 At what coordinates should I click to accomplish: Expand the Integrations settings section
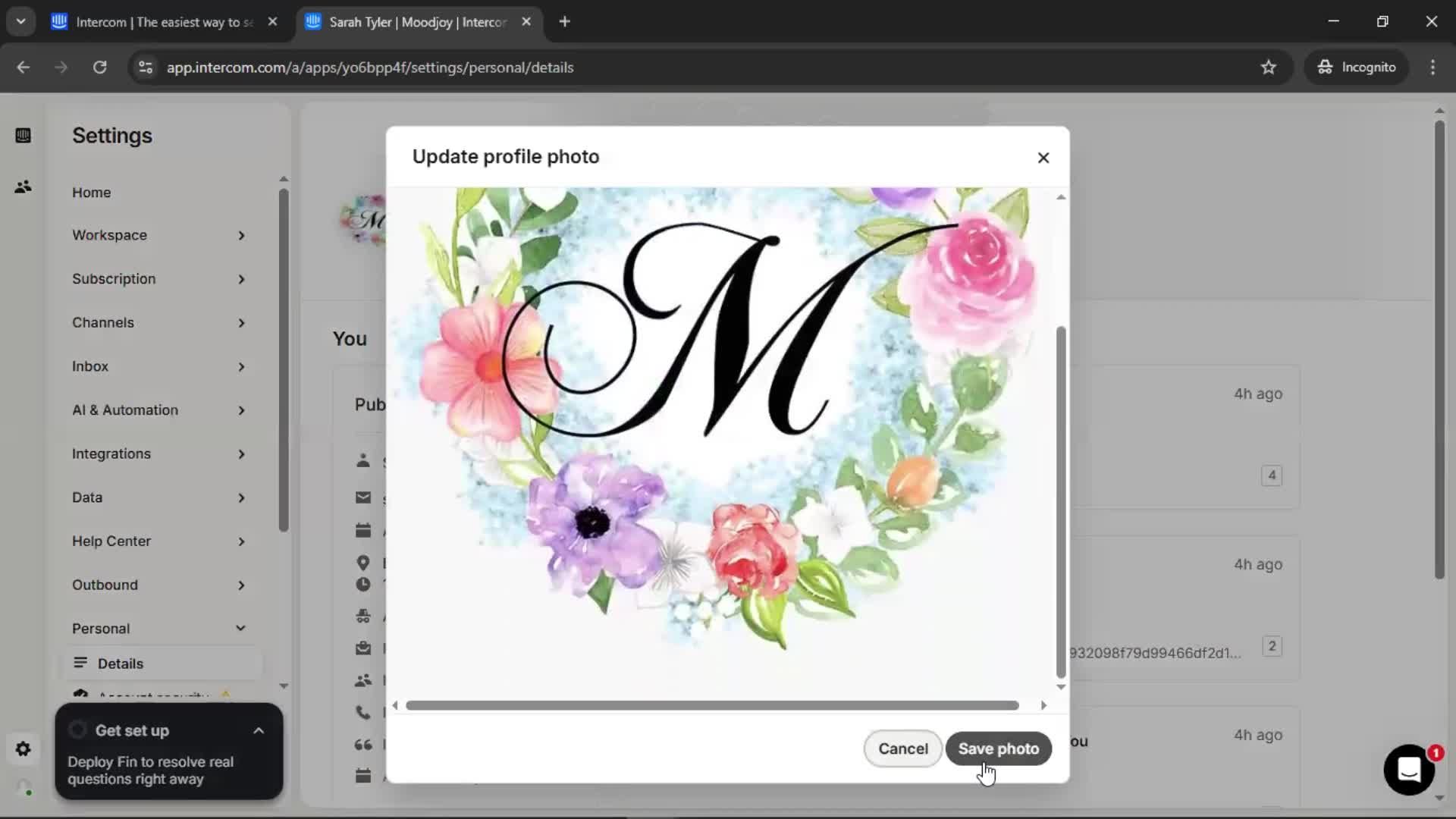point(159,453)
